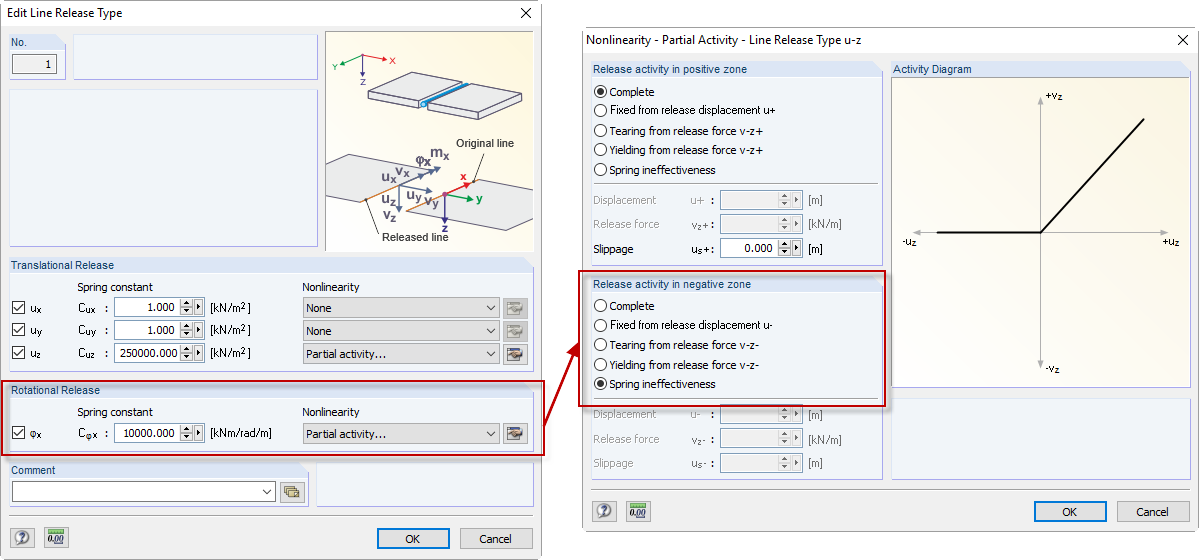Image resolution: width=1199 pixels, height=560 pixels.
Task: Open value menu arrow for Cφx spring constant
Action: 199,434
